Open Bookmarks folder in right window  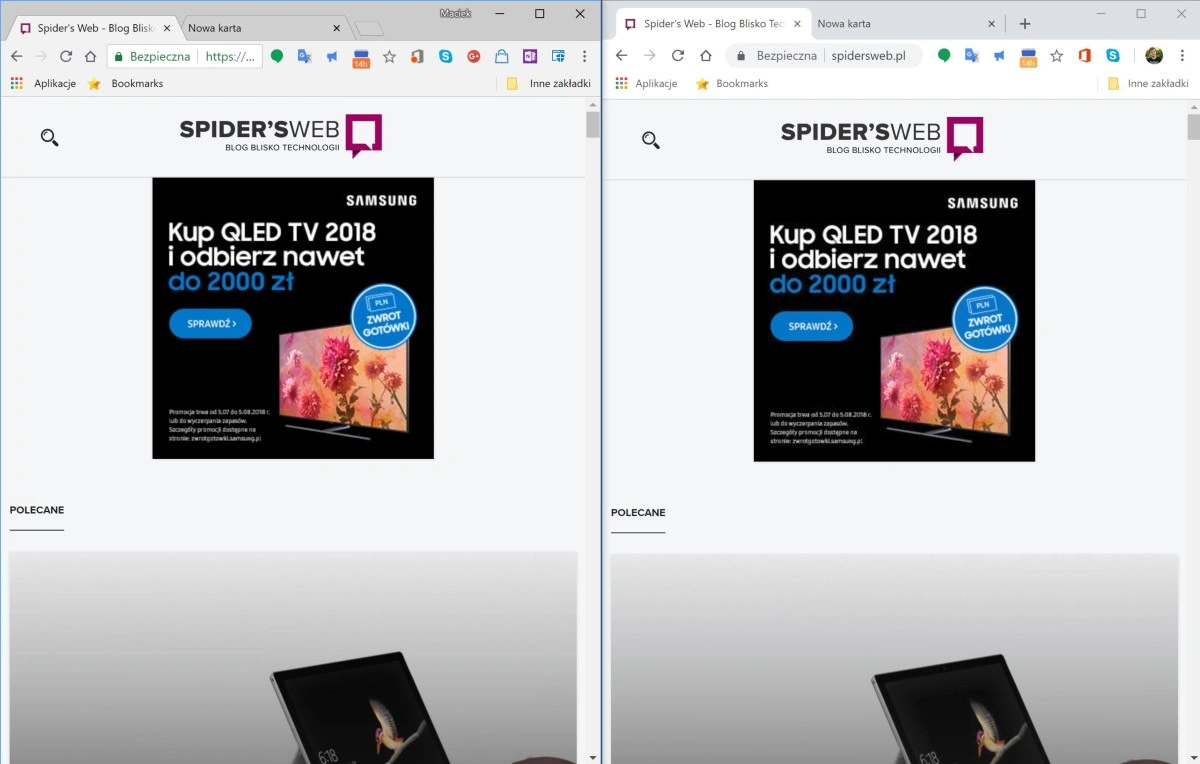731,83
